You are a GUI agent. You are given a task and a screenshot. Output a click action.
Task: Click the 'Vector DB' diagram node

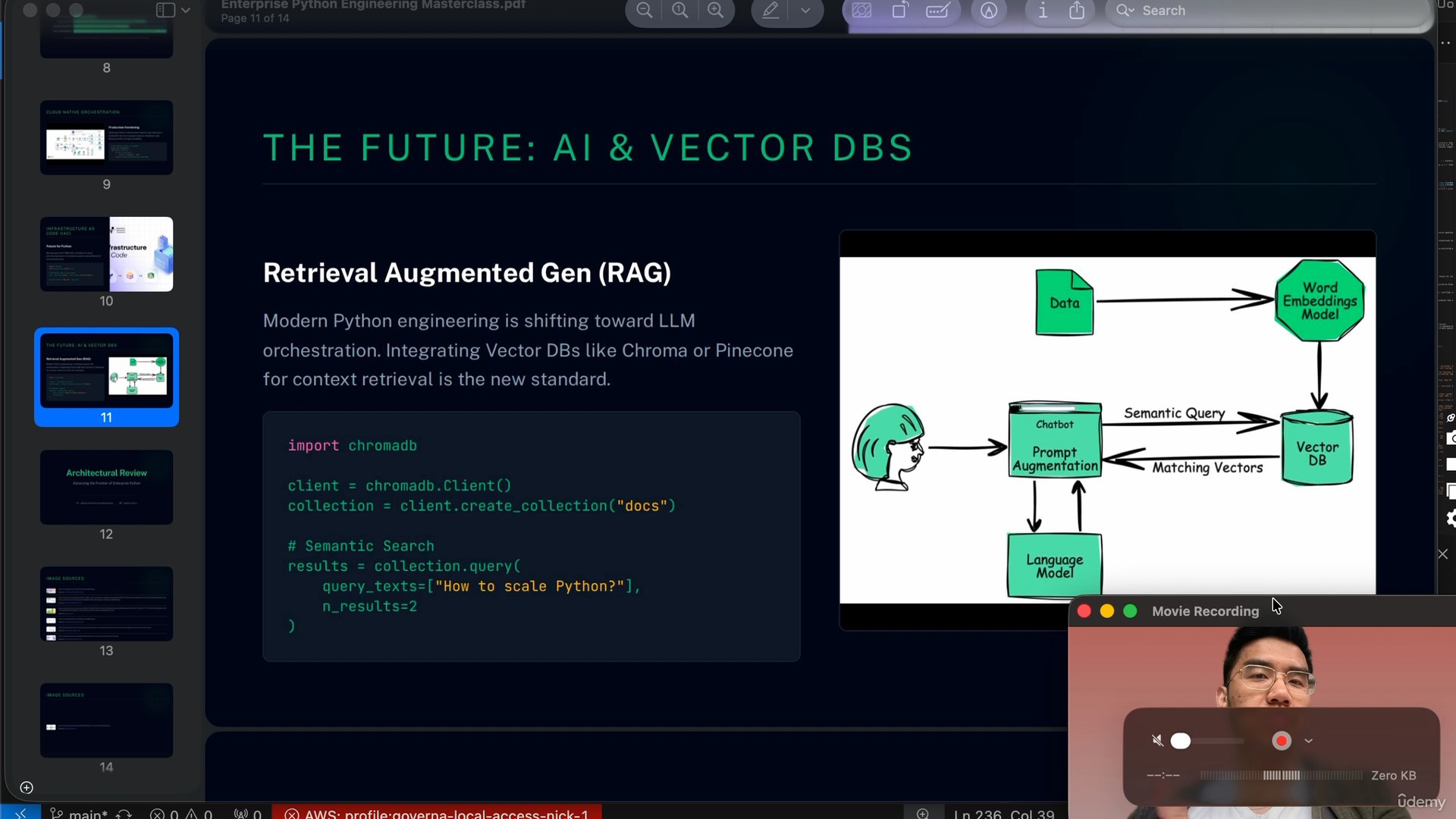tap(1317, 447)
